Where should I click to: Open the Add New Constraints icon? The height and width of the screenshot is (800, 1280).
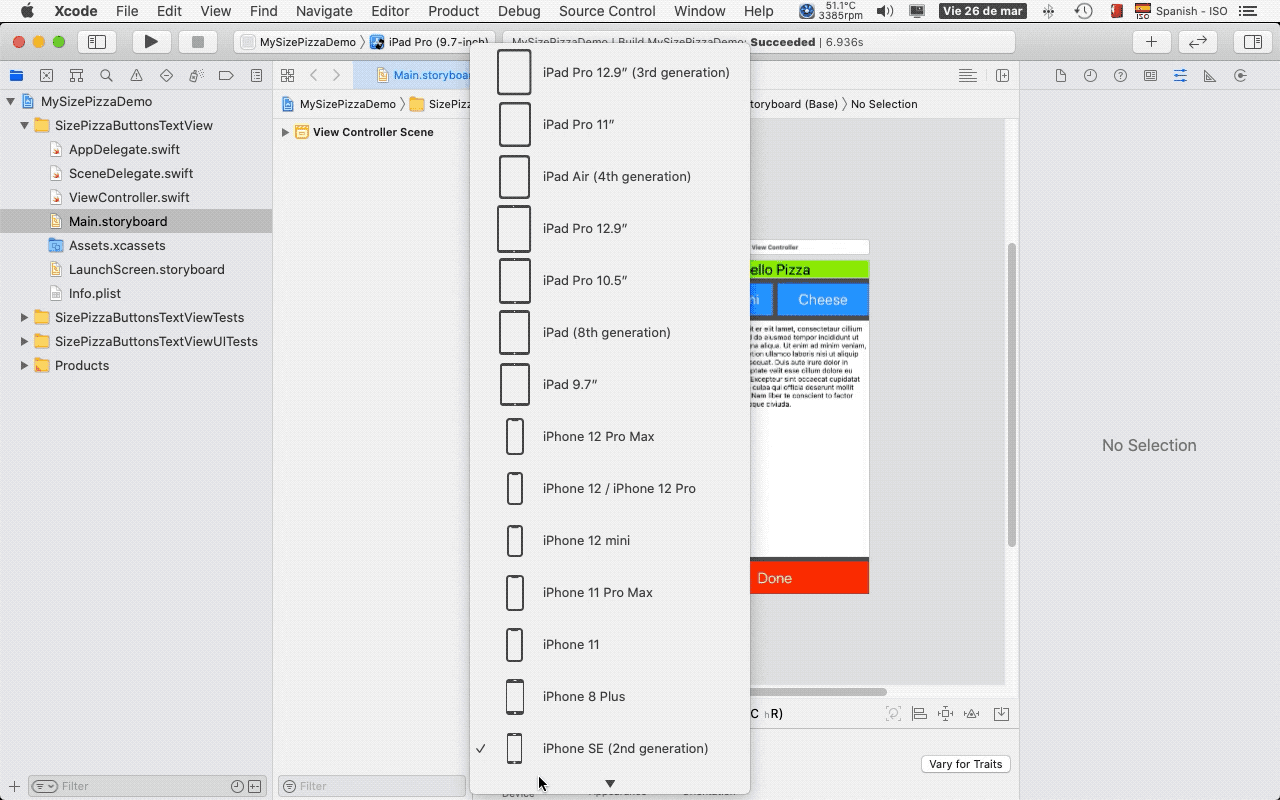coord(945,714)
